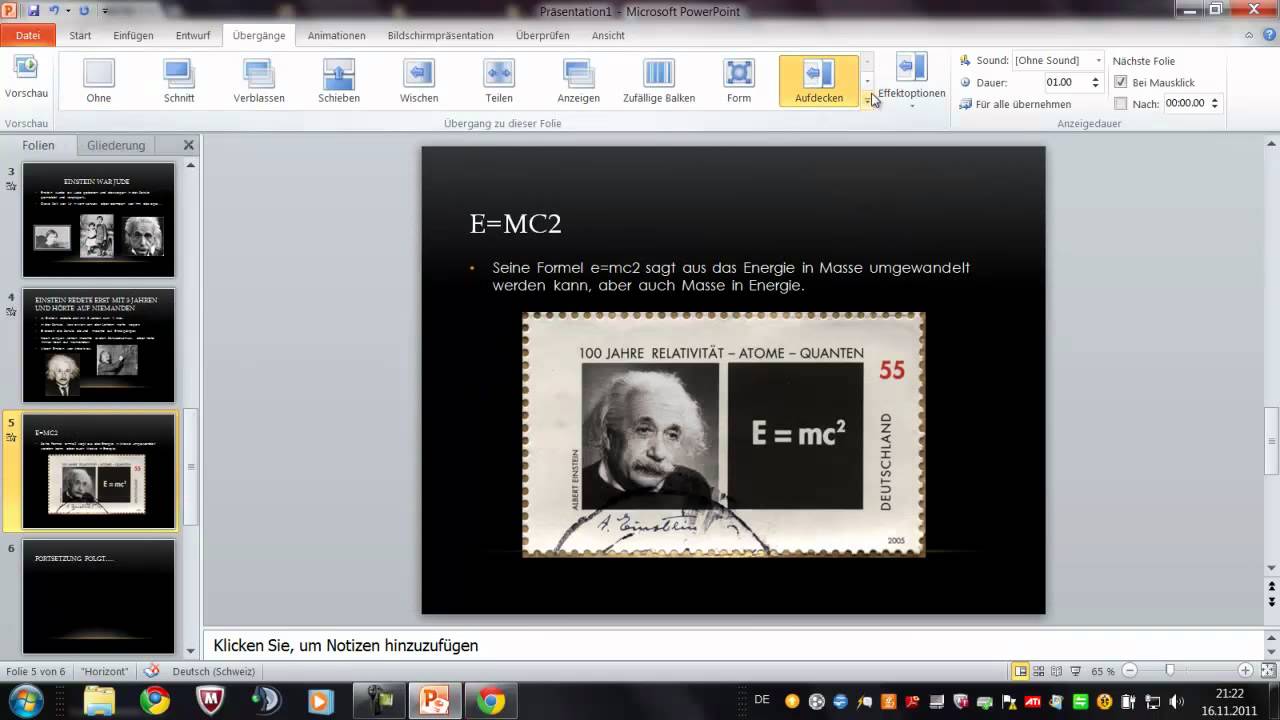This screenshot has width=1280, height=720.
Task: Fit slide to window icon
Action: pyautogui.click(x=1266, y=671)
